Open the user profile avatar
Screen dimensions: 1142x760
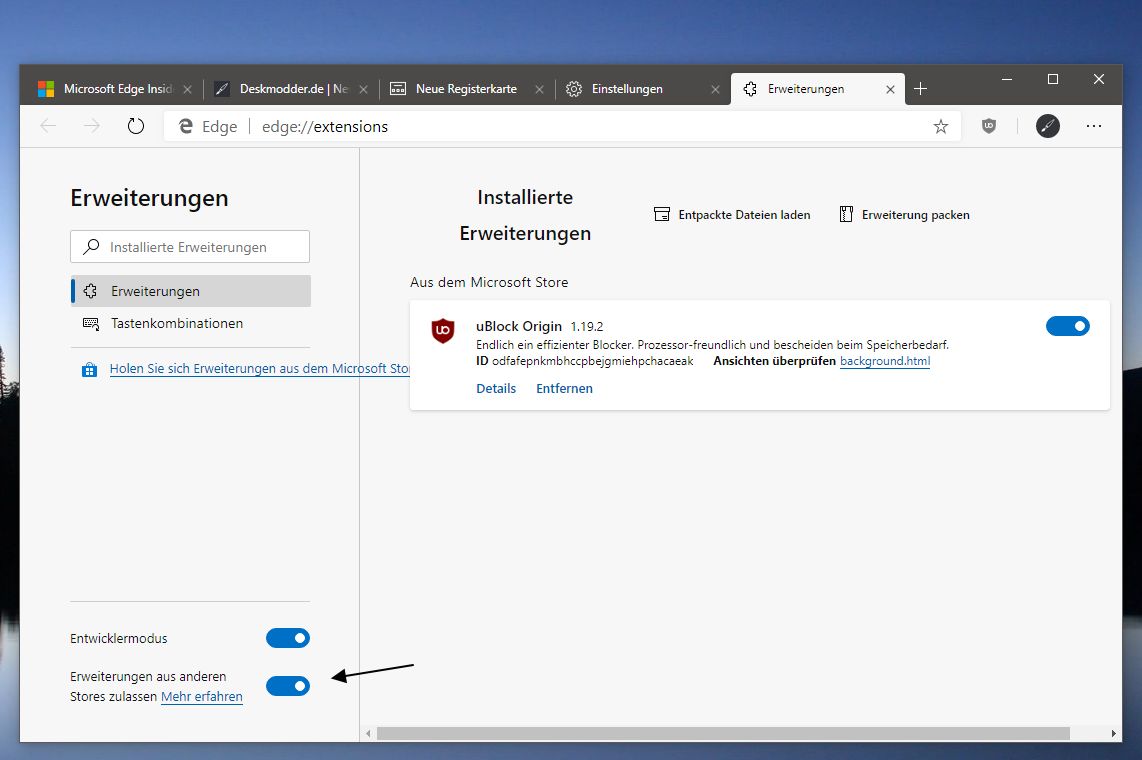tap(1047, 126)
